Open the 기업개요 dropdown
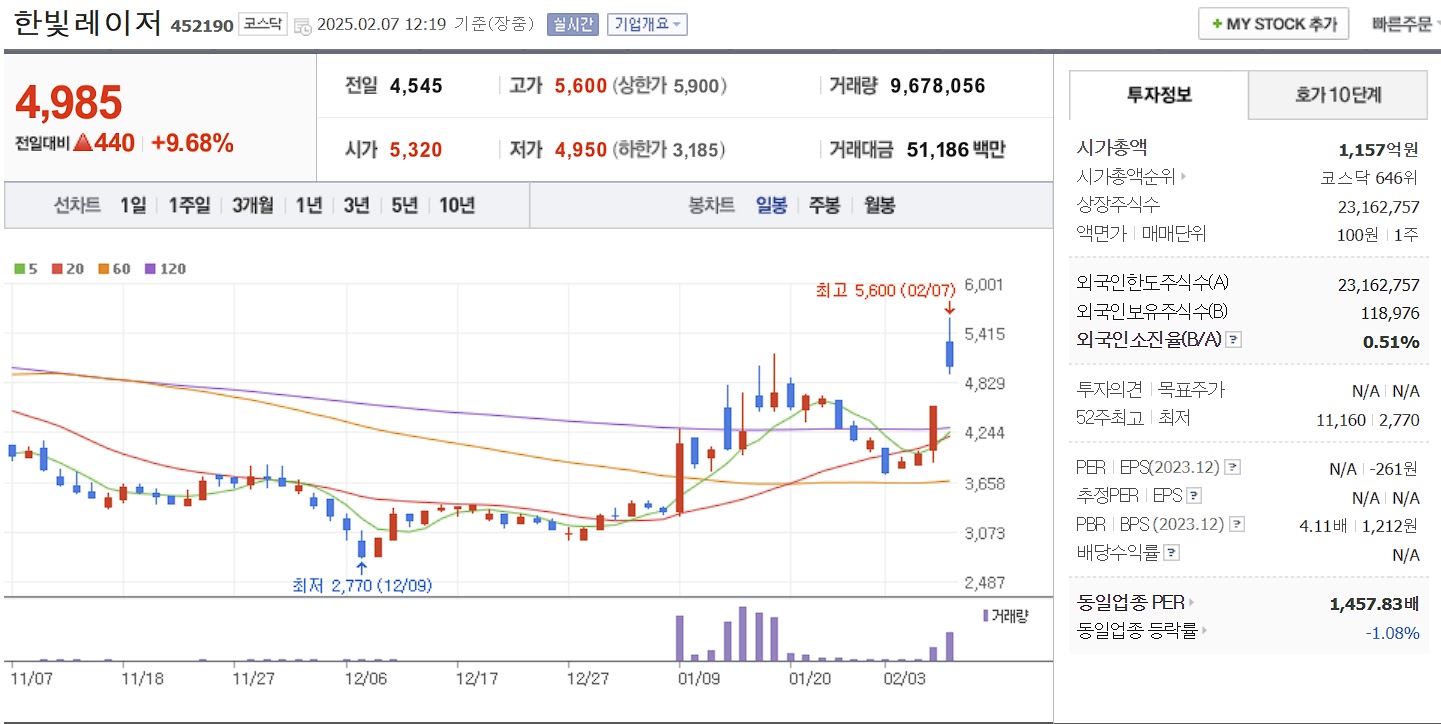The height and width of the screenshot is (724, 1441). pos(647,24)
